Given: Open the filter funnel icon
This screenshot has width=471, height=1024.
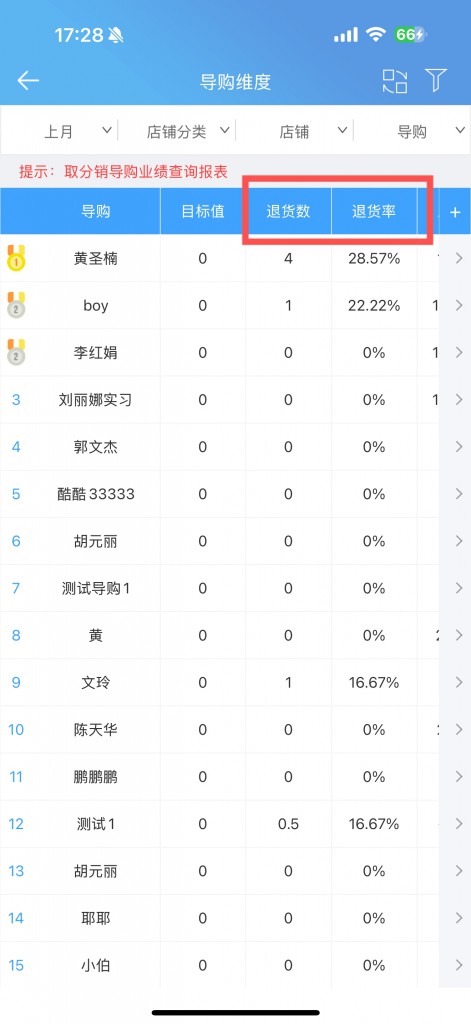Looking at the screenshot, I should coord(436,80).
